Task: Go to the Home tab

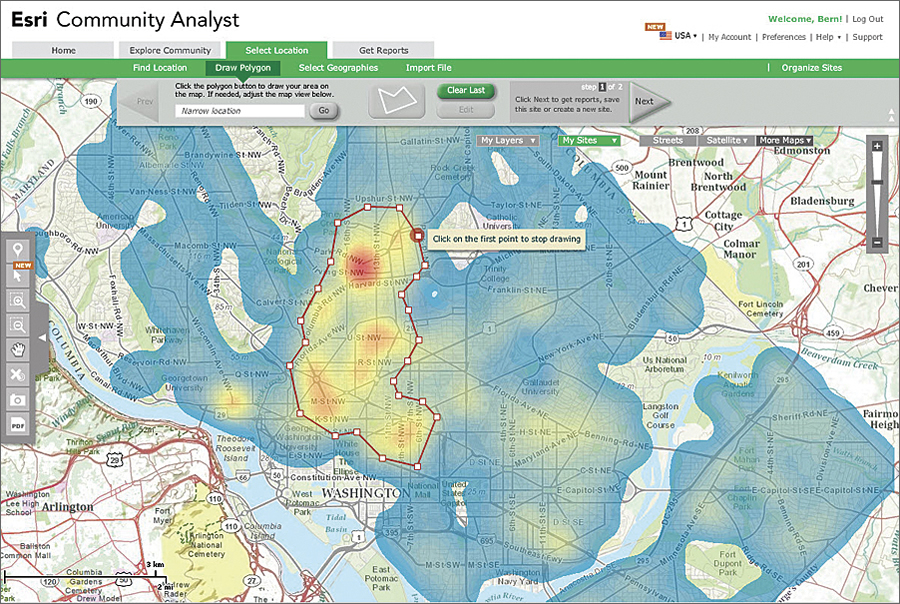Action: 63,50
